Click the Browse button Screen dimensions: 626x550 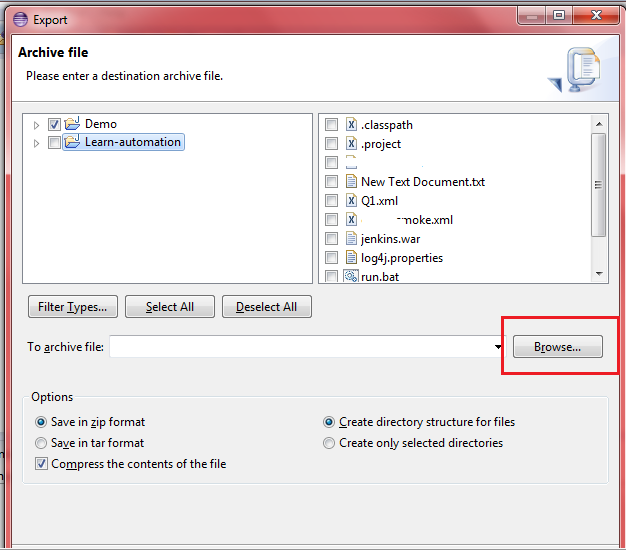pyautogui.click(x=557, y=347)
